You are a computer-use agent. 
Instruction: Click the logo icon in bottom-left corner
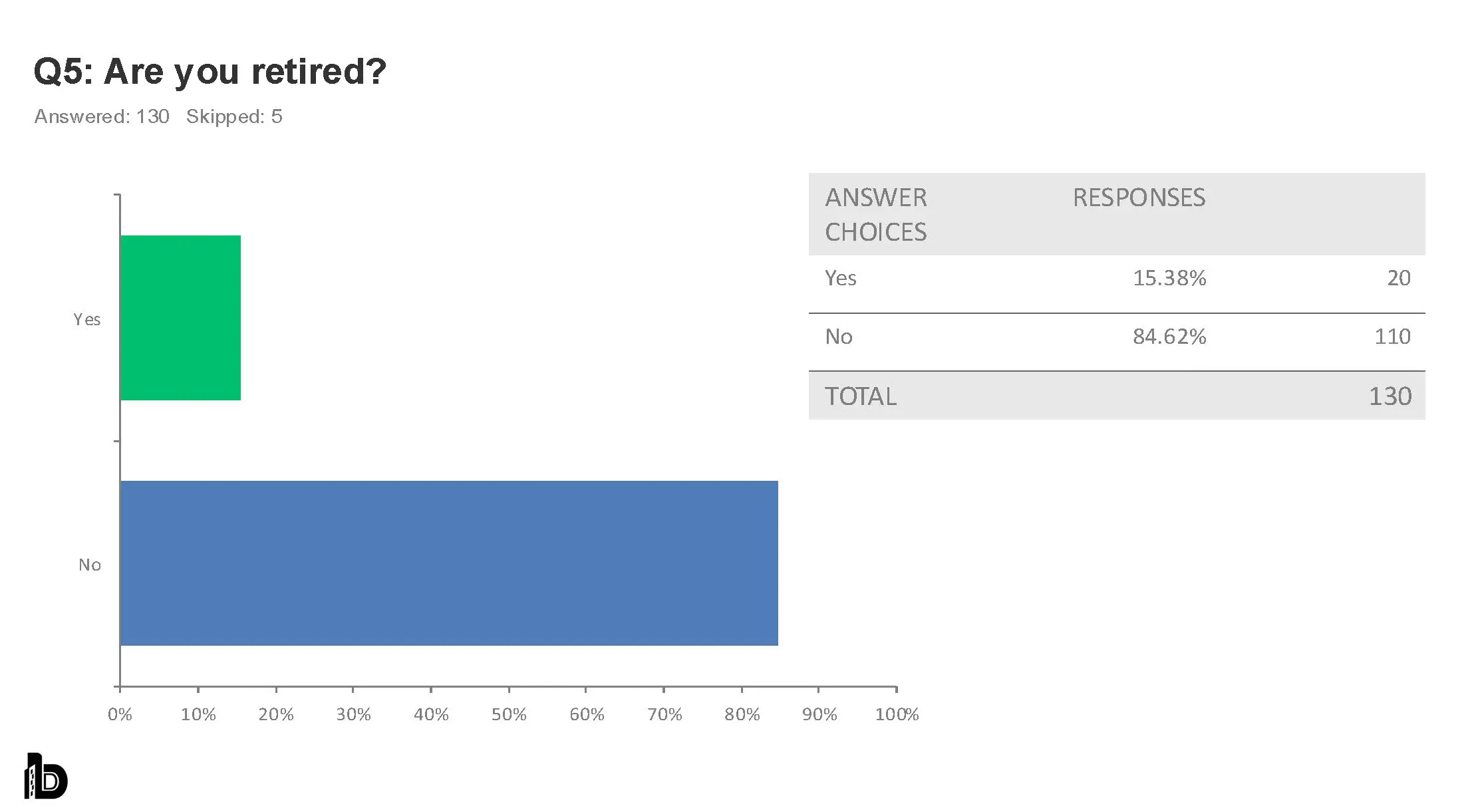46,776
